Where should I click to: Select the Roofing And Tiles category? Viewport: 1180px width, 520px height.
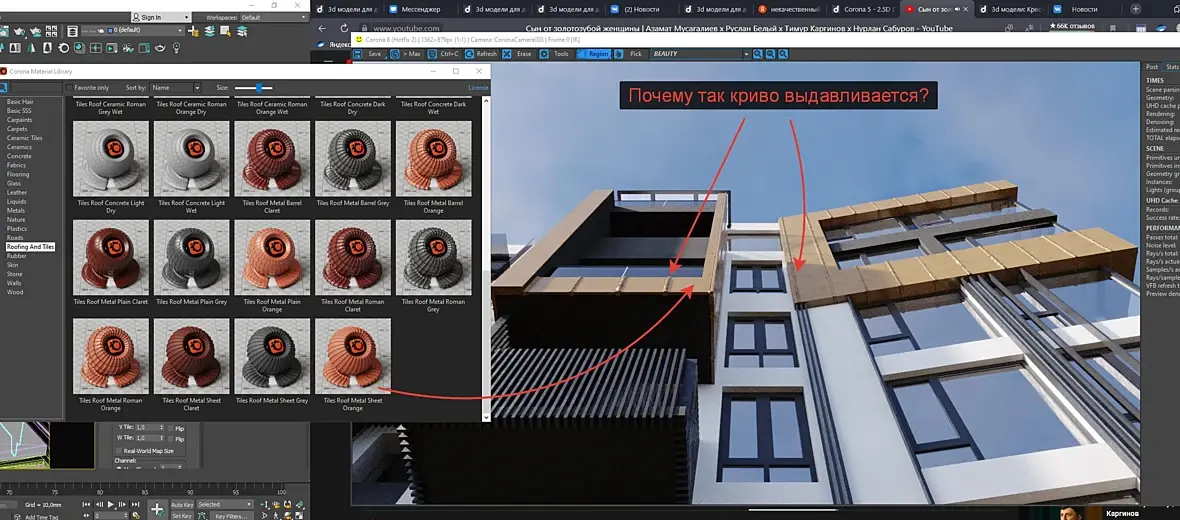(30, 246)
